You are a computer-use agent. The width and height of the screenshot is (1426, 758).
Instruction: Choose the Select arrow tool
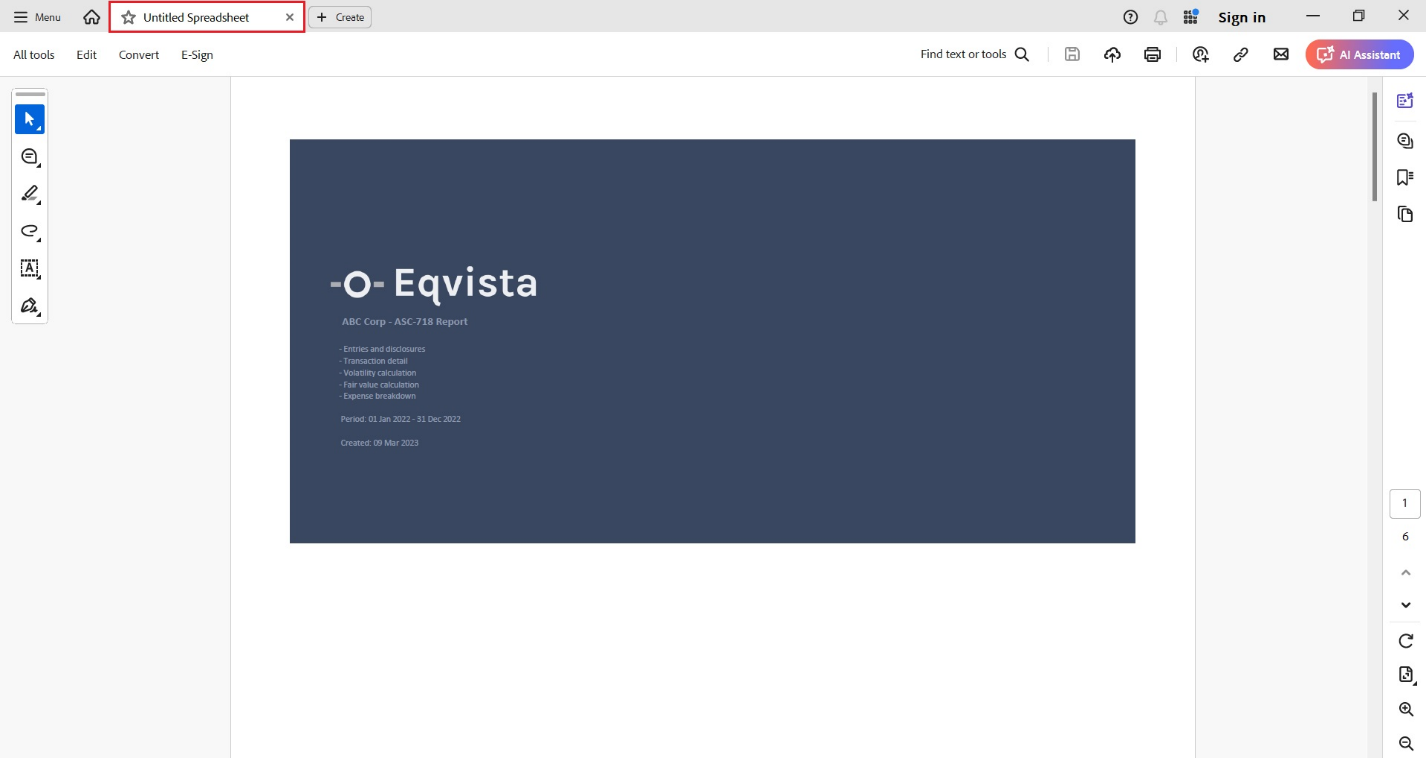30,119
